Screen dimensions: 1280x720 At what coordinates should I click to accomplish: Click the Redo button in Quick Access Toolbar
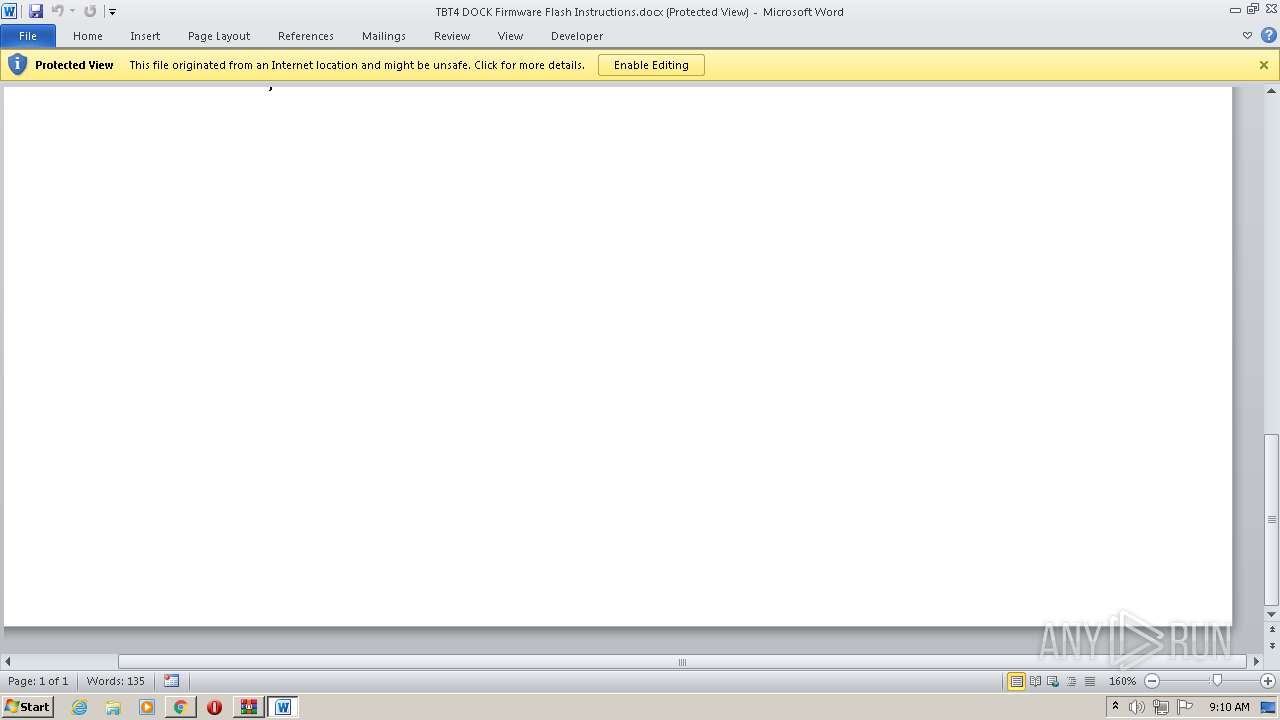pos(90,11)
